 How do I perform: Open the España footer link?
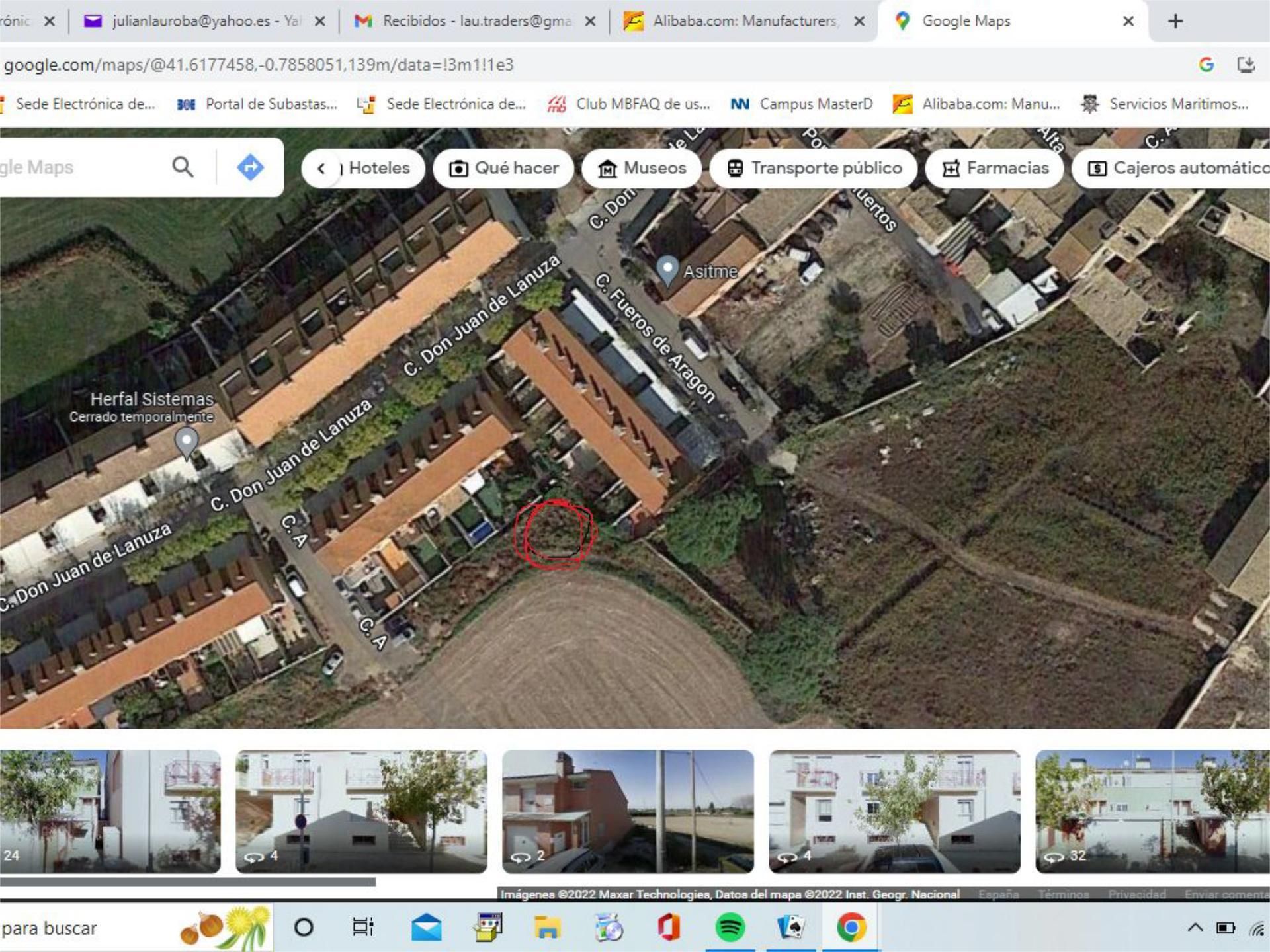(999, 894)
